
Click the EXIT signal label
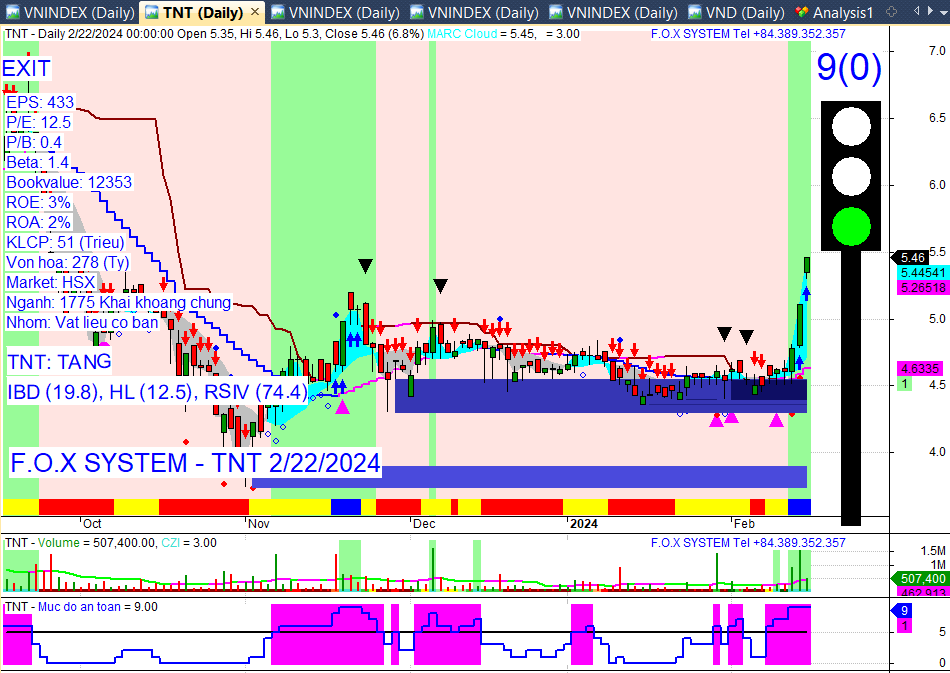pos(26,68)
